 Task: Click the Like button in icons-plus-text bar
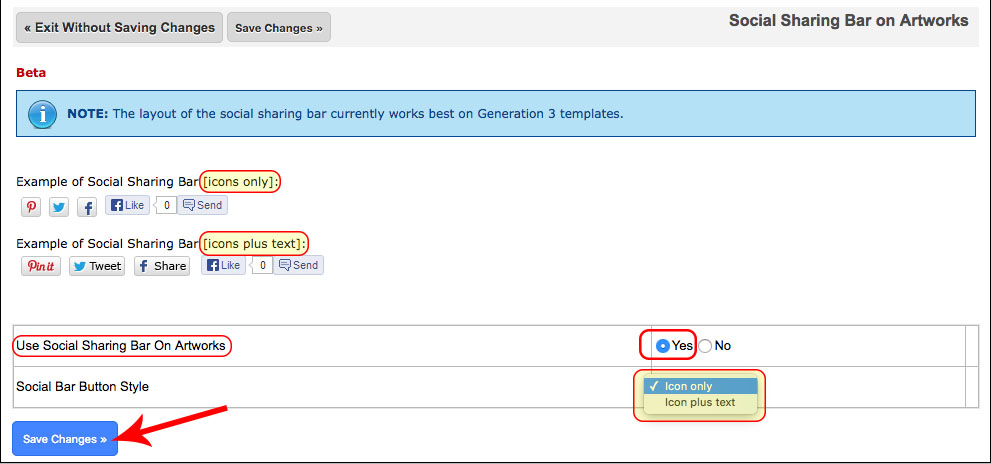[223, 265]
